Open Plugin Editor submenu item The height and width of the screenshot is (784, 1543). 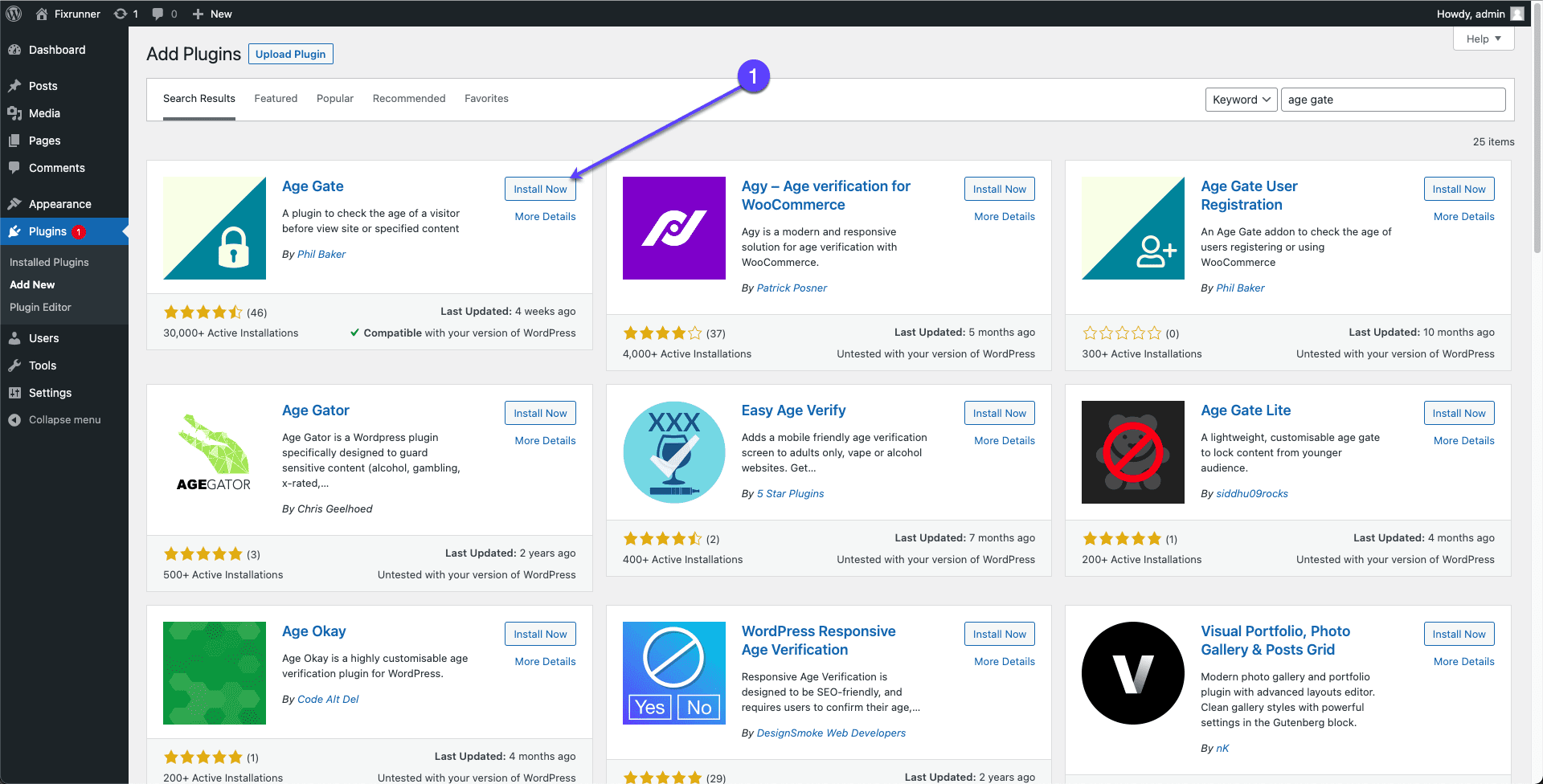click(40, 307)
